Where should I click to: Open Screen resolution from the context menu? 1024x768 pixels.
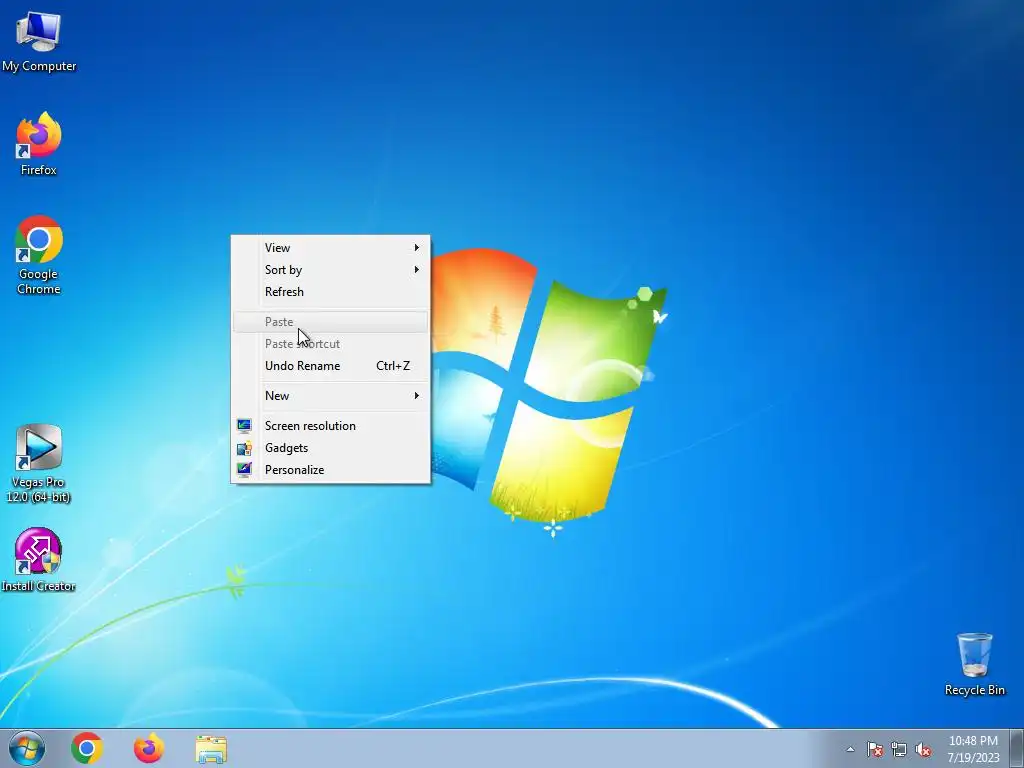tap(330, 426)
